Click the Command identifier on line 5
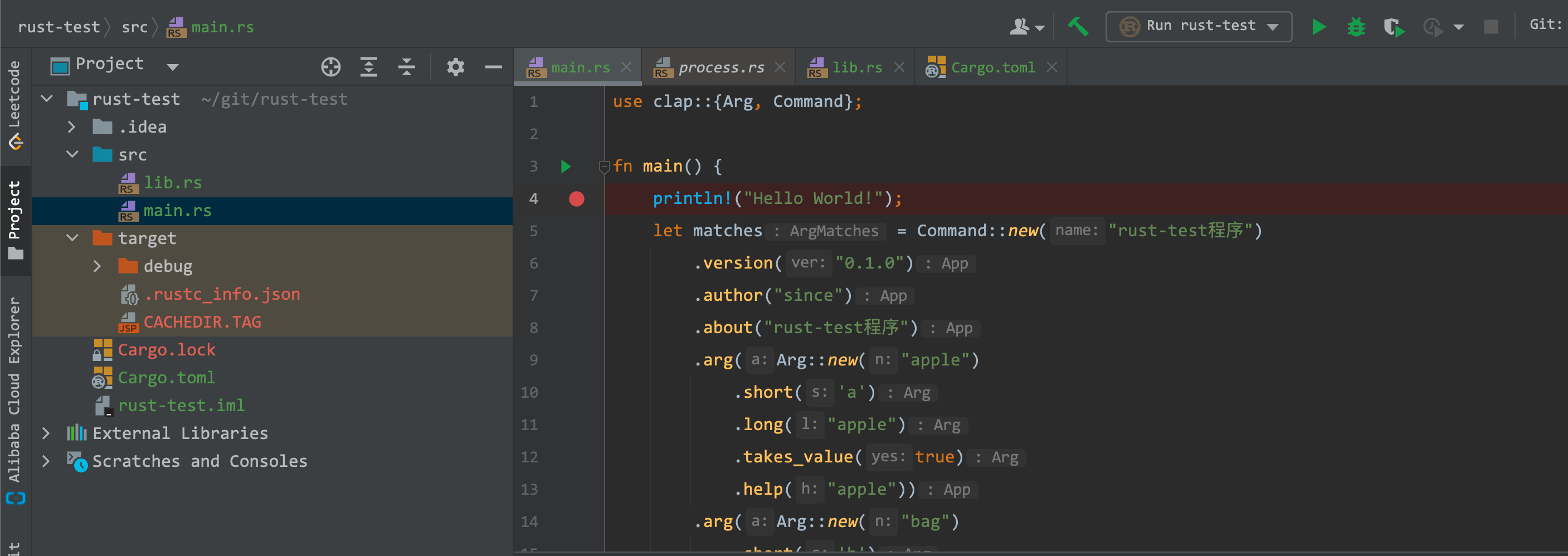The image size is (1568, 556). pos(952,231)
